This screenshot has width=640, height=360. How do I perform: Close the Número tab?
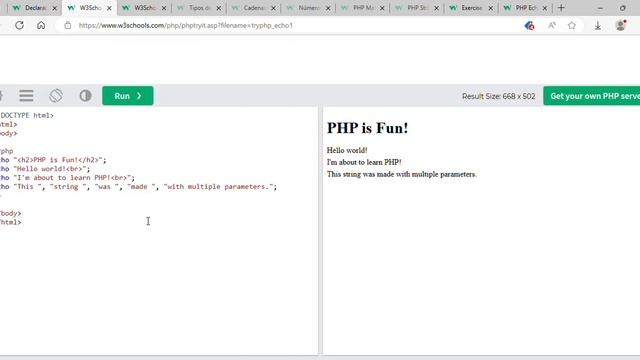(x=328, y=8)
